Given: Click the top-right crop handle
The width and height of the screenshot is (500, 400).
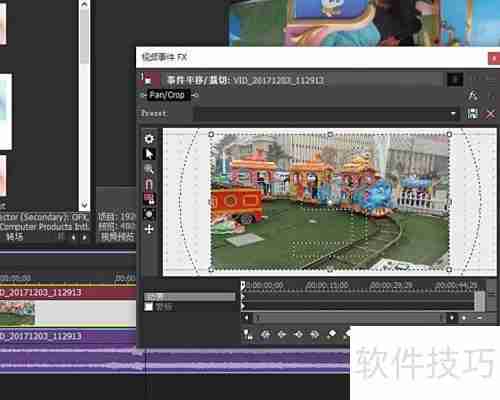Looking at the screenshot, I should click(449, 134).
